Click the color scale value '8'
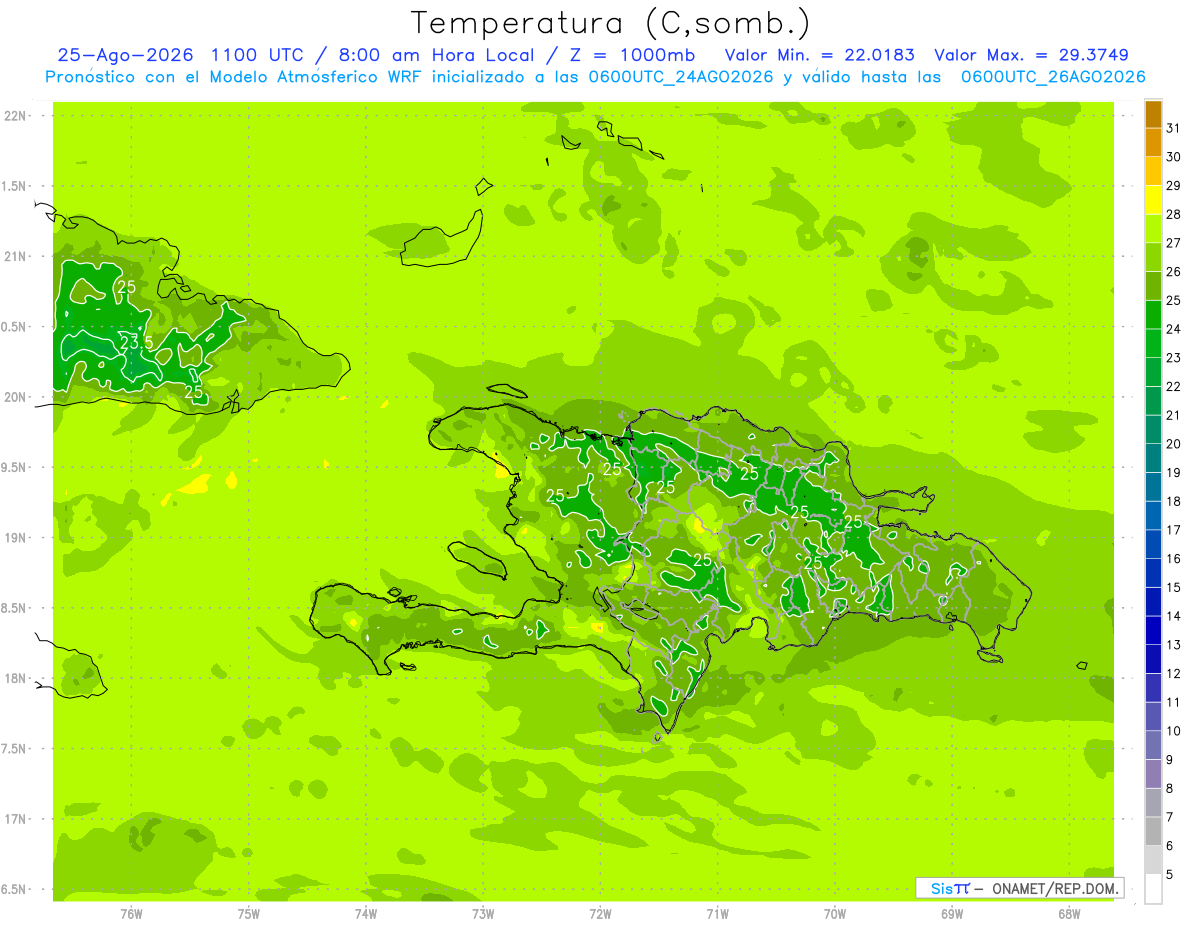 pyautogui.click(x=1170, y=789)
